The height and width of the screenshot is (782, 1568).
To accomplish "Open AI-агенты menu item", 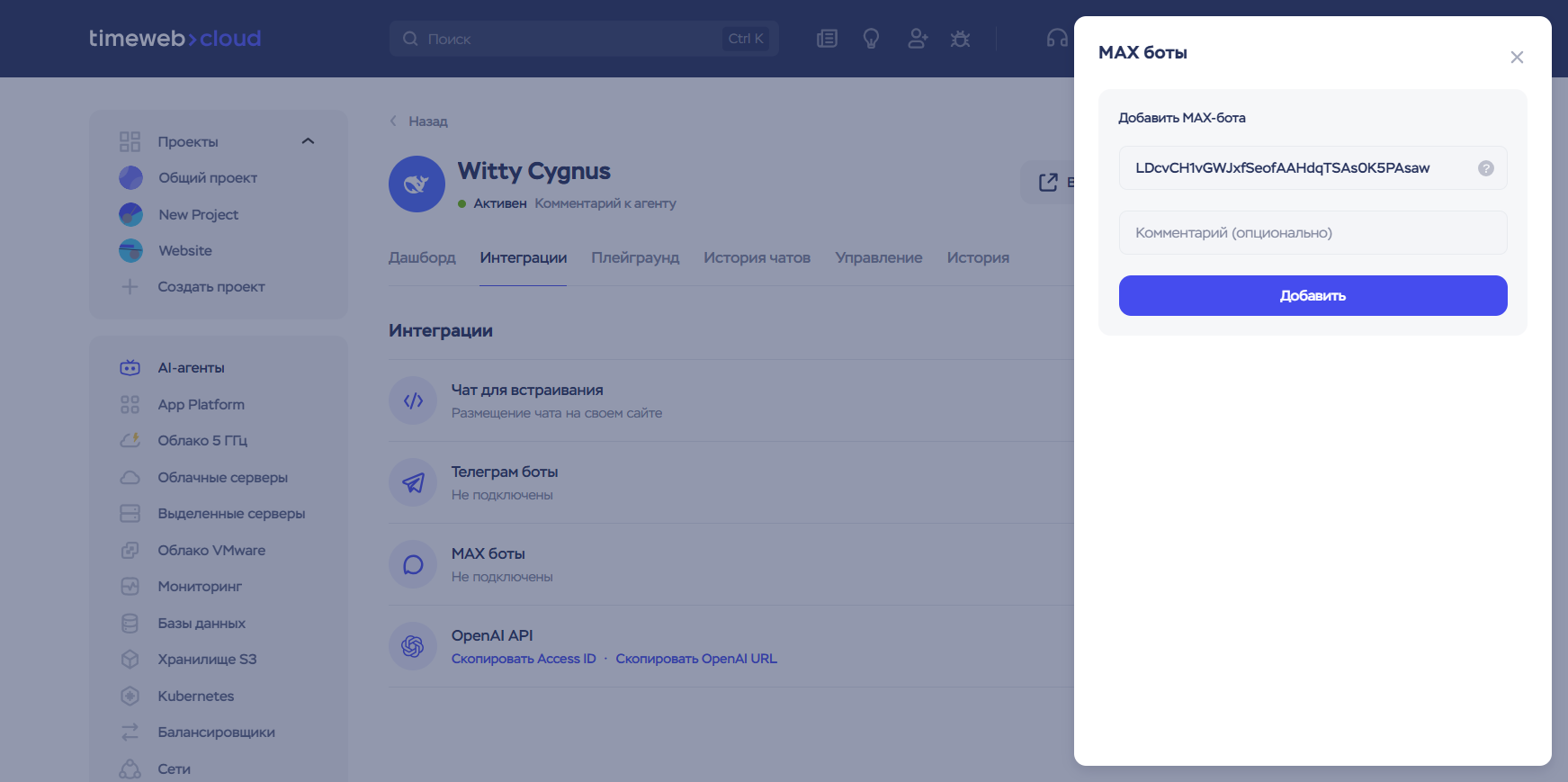I will click(x=192, y=368).
